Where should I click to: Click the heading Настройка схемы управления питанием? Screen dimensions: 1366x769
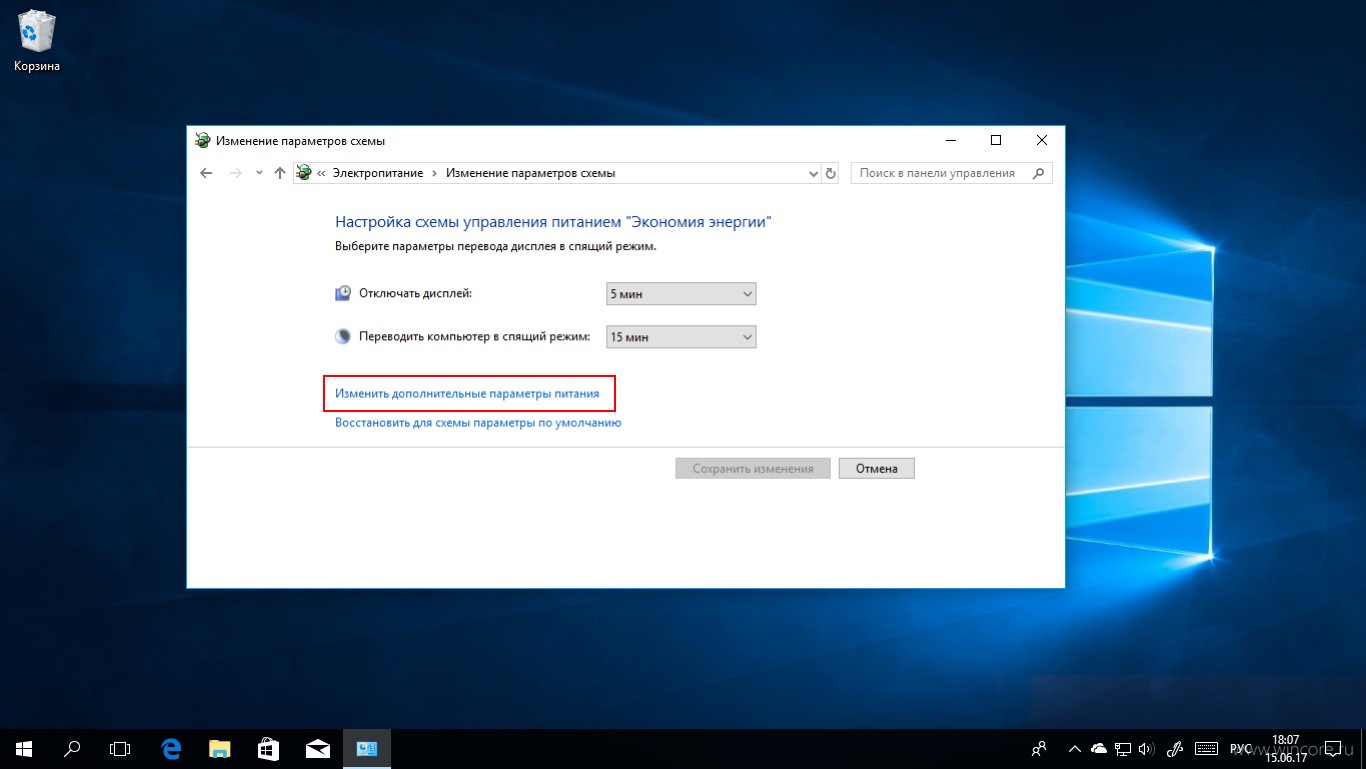coord(554,222)
